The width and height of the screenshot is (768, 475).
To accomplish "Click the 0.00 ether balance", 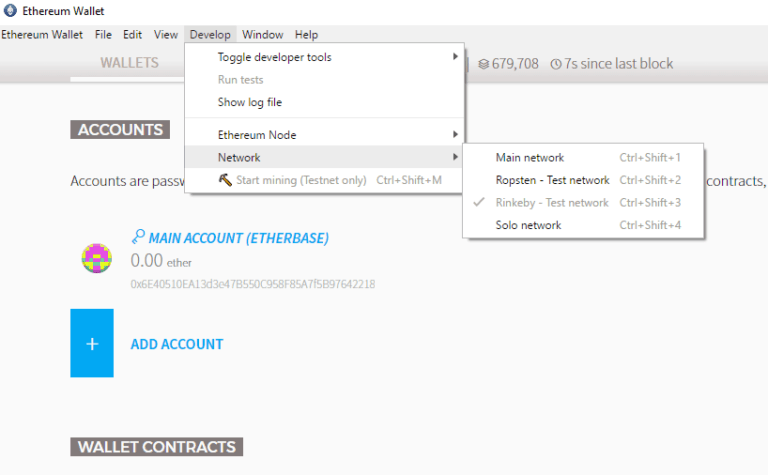I will (161, 261).
